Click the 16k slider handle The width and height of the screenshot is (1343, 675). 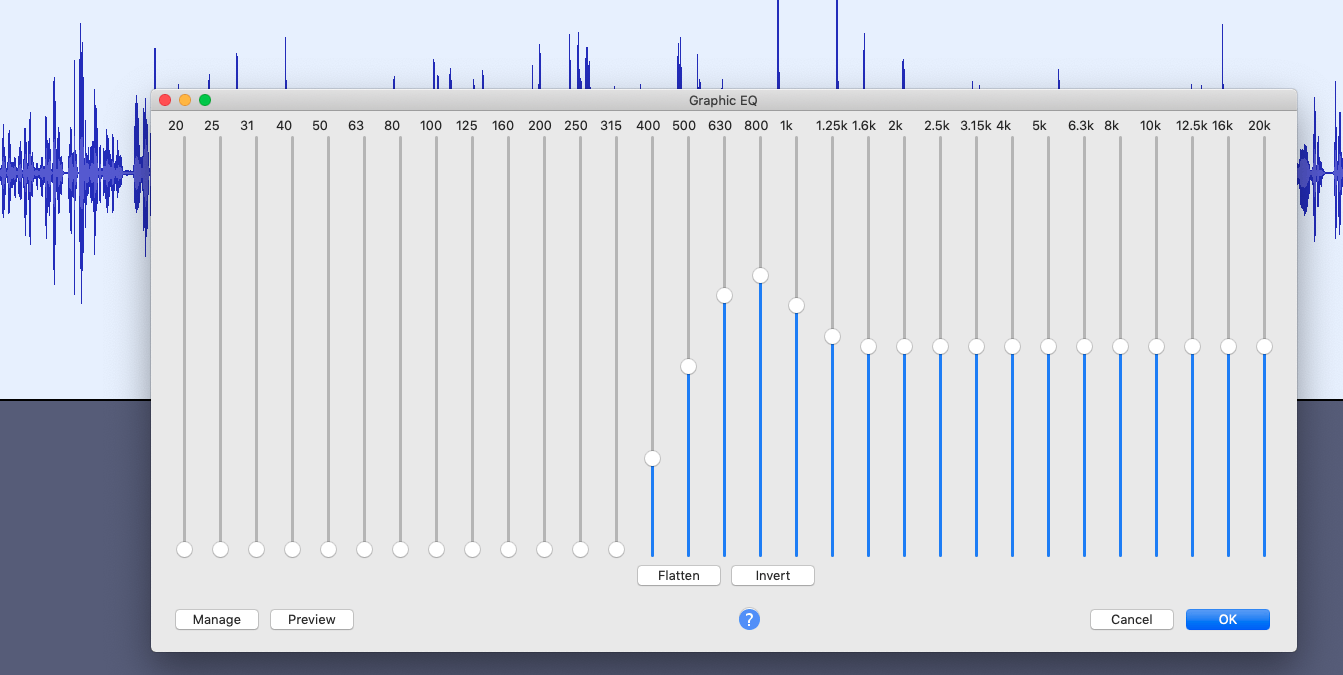click(x=1228, y=346)
